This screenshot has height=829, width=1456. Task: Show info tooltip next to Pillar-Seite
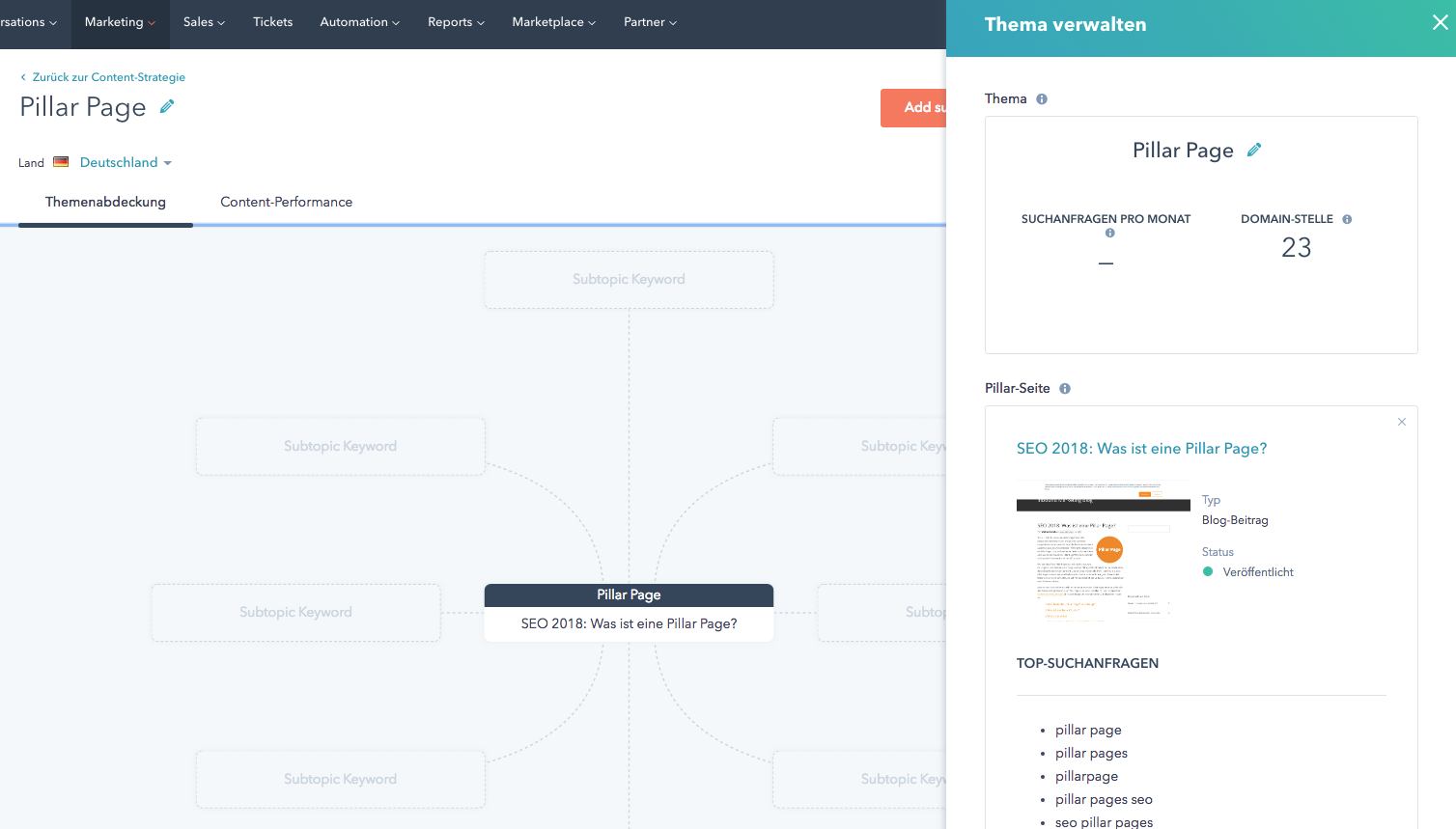point(1065,388)
